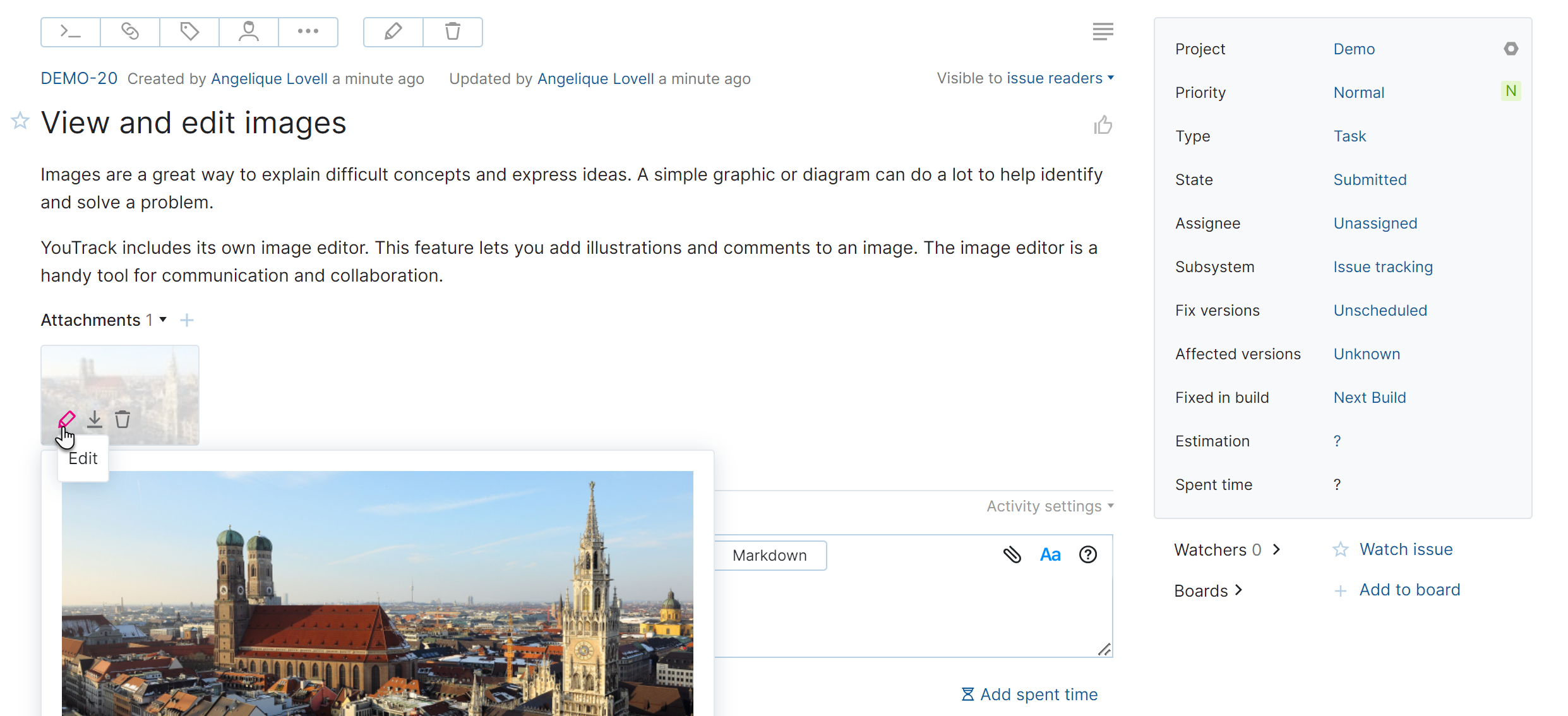Click the Edit pencil icon on the attachment
Viewport: 1568px width, 716px height.
(x=67, y=419)
